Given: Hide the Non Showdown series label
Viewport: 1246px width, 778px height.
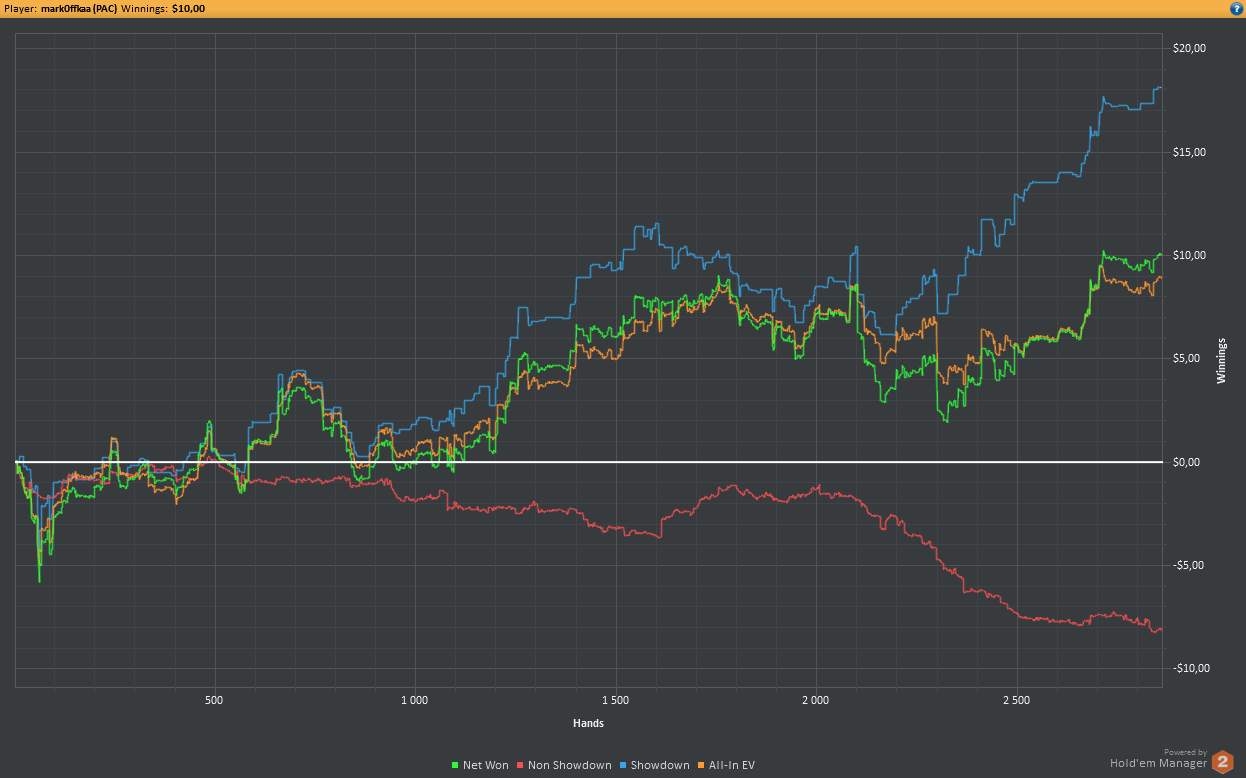Looking at the screenshot, I should click(x=570, y=765).
